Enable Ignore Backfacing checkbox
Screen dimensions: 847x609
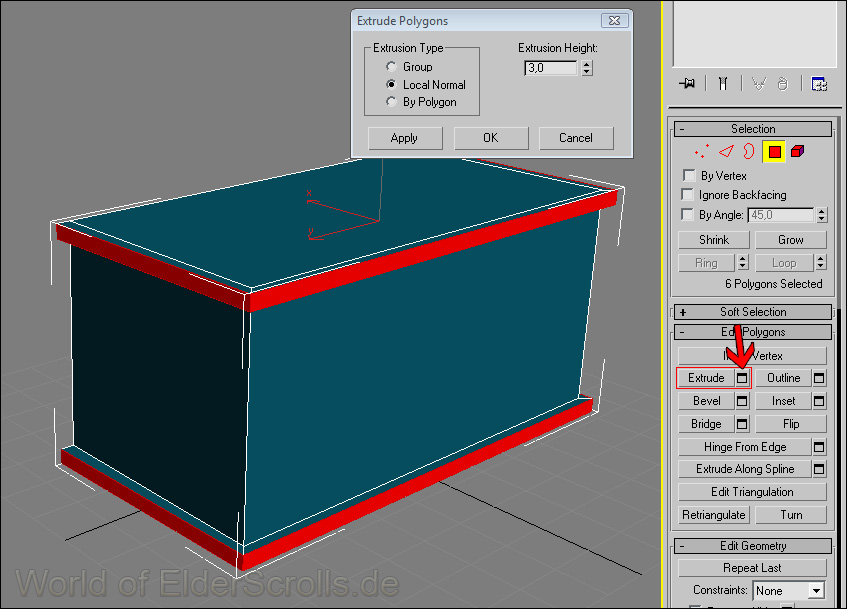point(687,194)
